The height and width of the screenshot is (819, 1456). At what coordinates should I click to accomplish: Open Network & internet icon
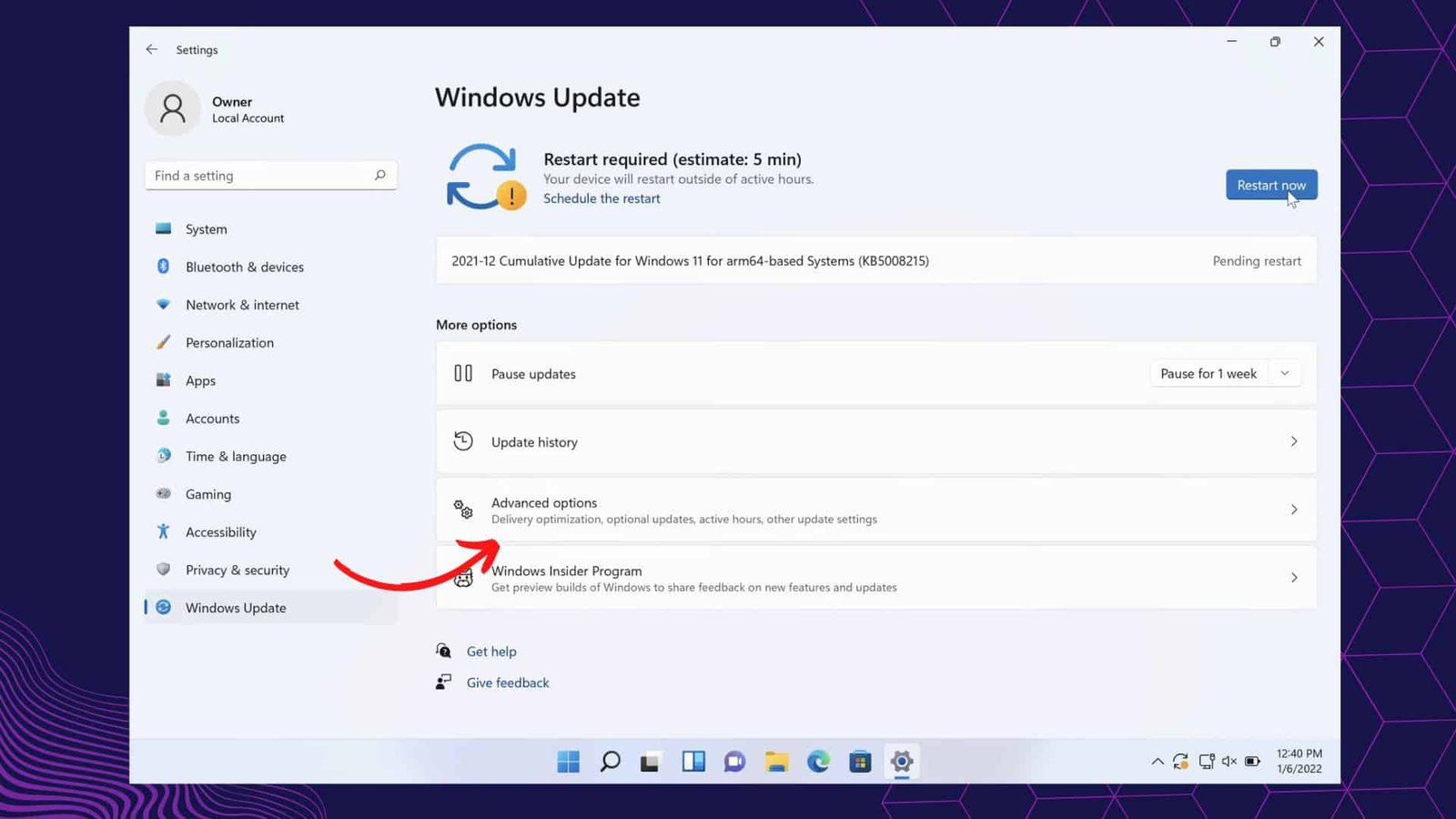(x=164, y=304)
